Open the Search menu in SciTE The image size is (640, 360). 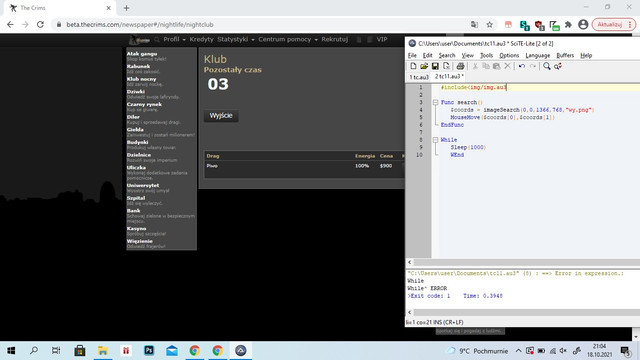tap(447, 55)
